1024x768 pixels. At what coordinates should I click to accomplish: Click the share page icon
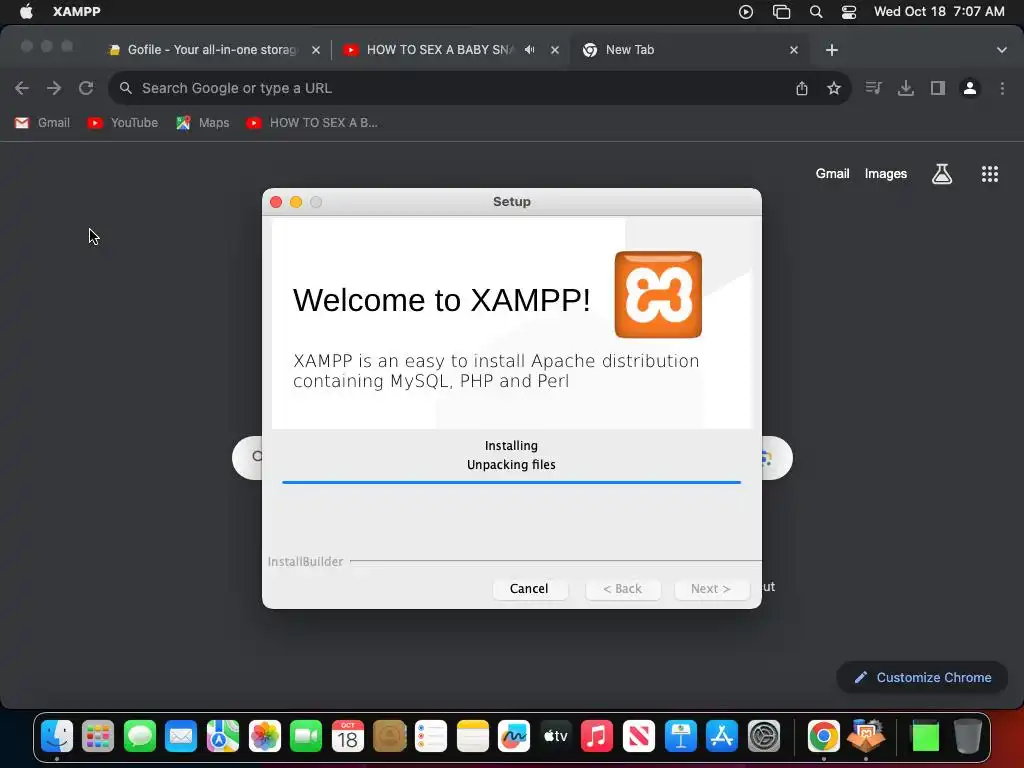(x=802, y=88)
